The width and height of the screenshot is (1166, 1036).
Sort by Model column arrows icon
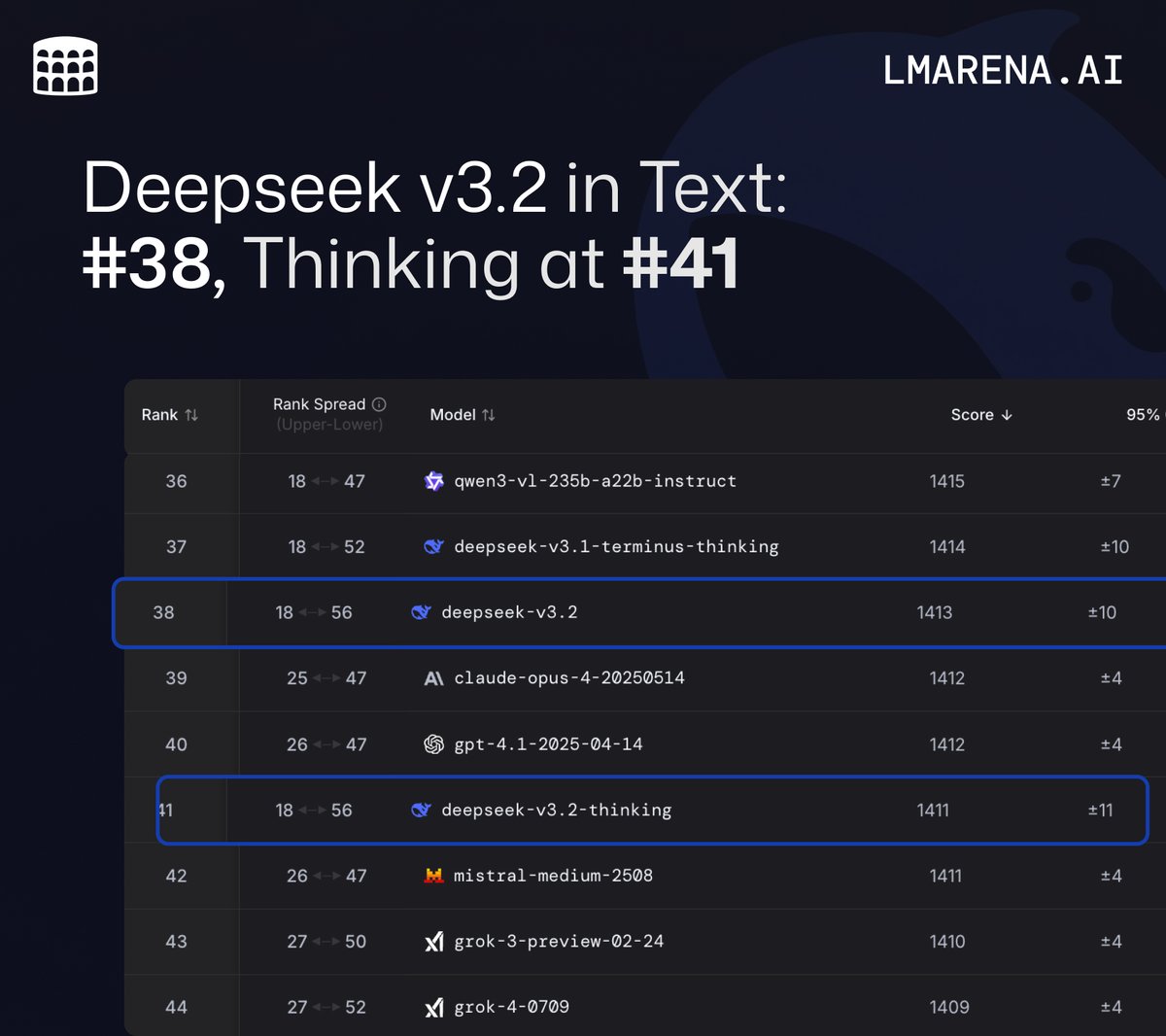click(x=489, y=415)
